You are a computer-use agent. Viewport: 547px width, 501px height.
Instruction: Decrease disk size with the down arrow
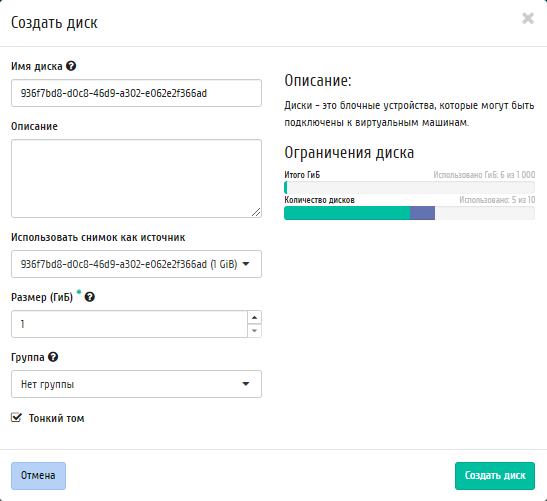pos(254,331)
